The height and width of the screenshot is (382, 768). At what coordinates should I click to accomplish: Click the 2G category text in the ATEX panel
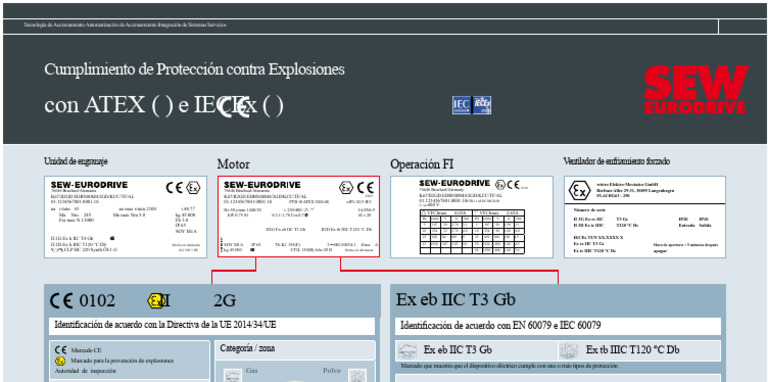point(224,301)
